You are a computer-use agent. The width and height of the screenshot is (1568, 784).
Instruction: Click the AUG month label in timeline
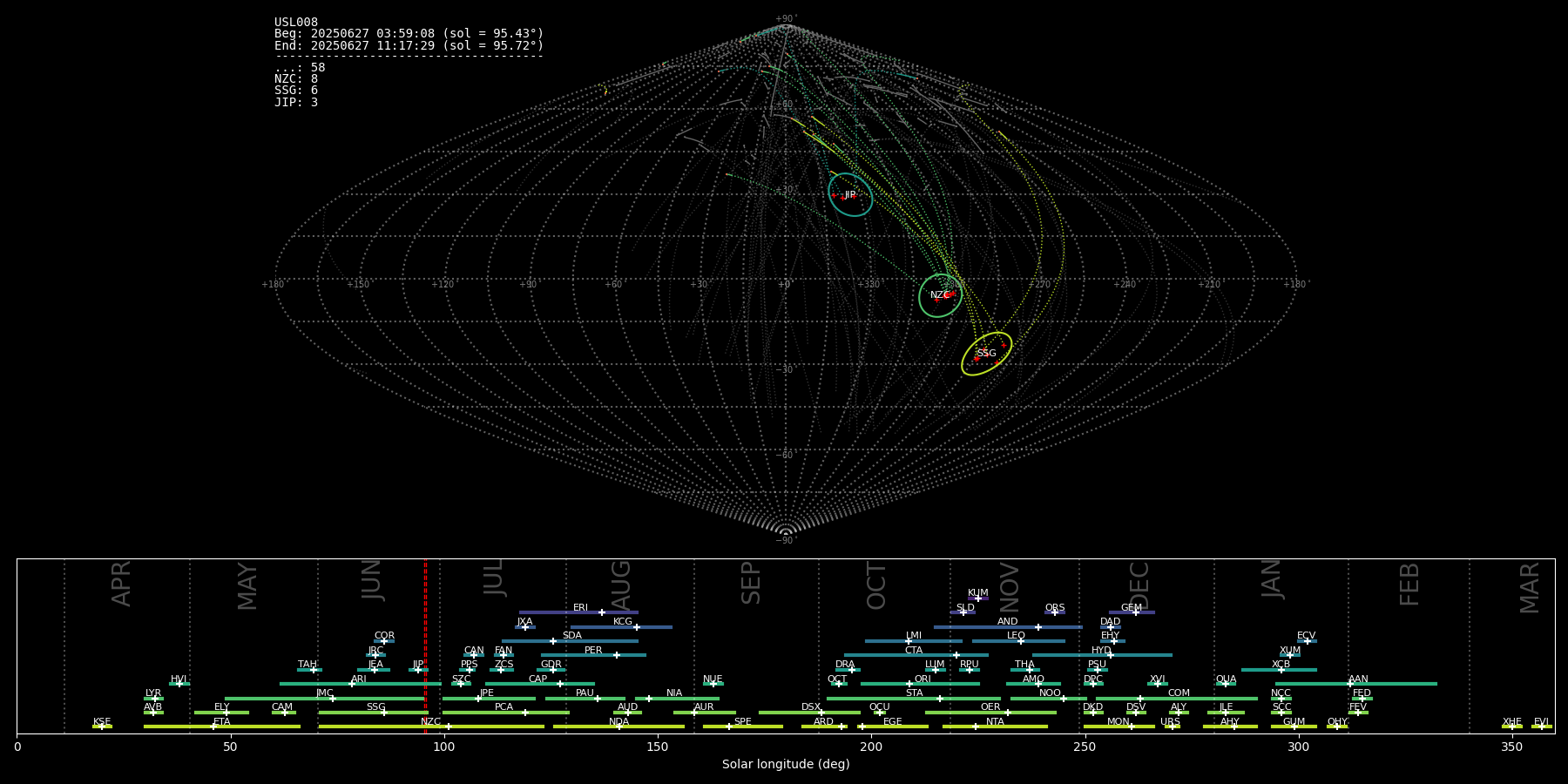621,586
